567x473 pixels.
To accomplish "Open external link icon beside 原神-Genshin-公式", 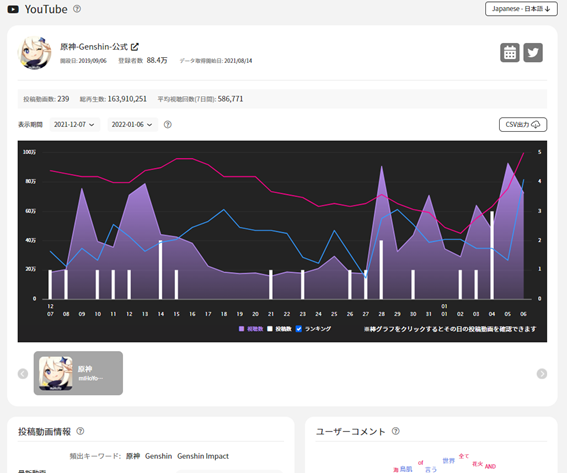I will click(135, 47).
